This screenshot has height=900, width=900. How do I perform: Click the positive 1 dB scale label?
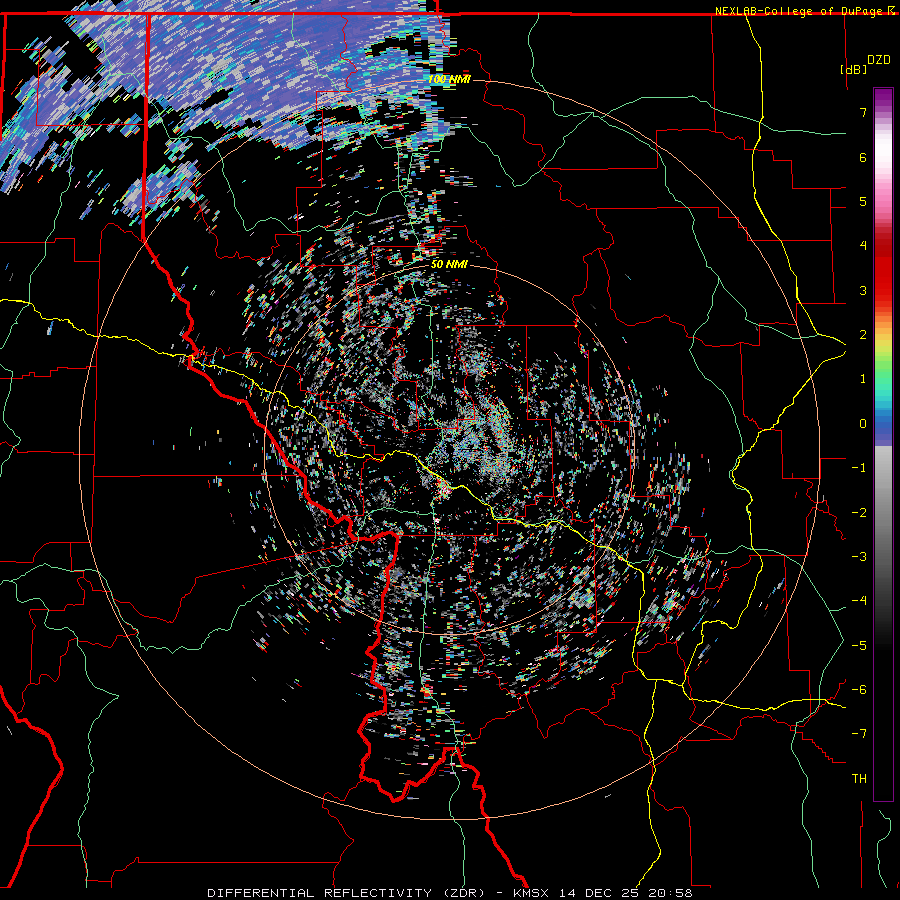(863, 379)
